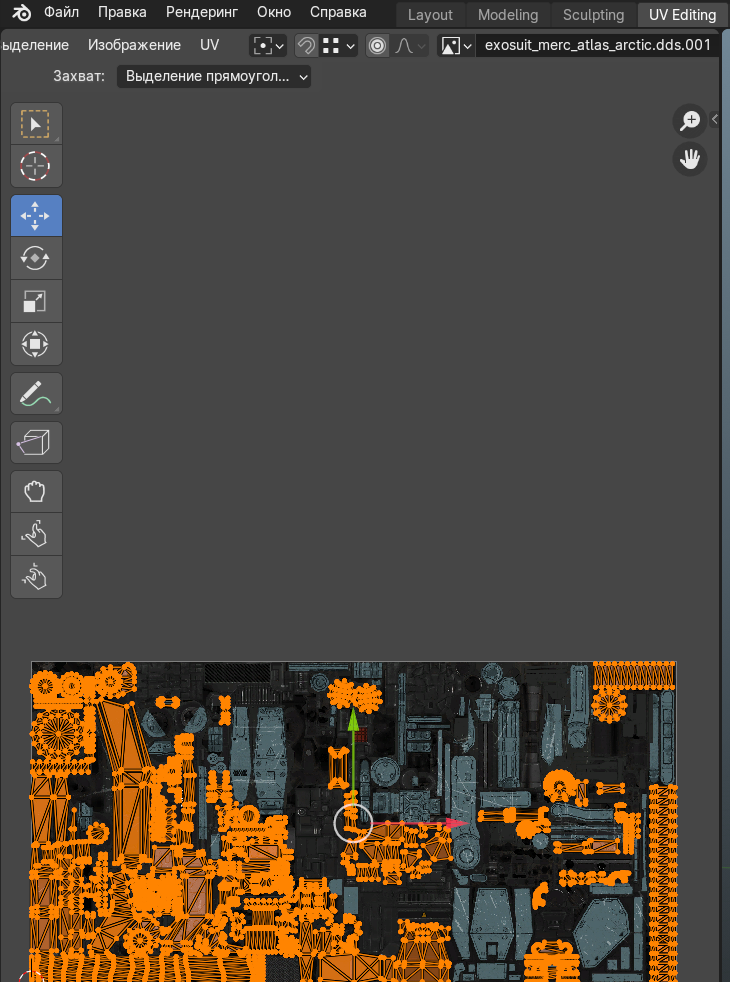Select the UV Editing workspace tab
This screenshot has width=730, height=982.
tap(682, 14)
